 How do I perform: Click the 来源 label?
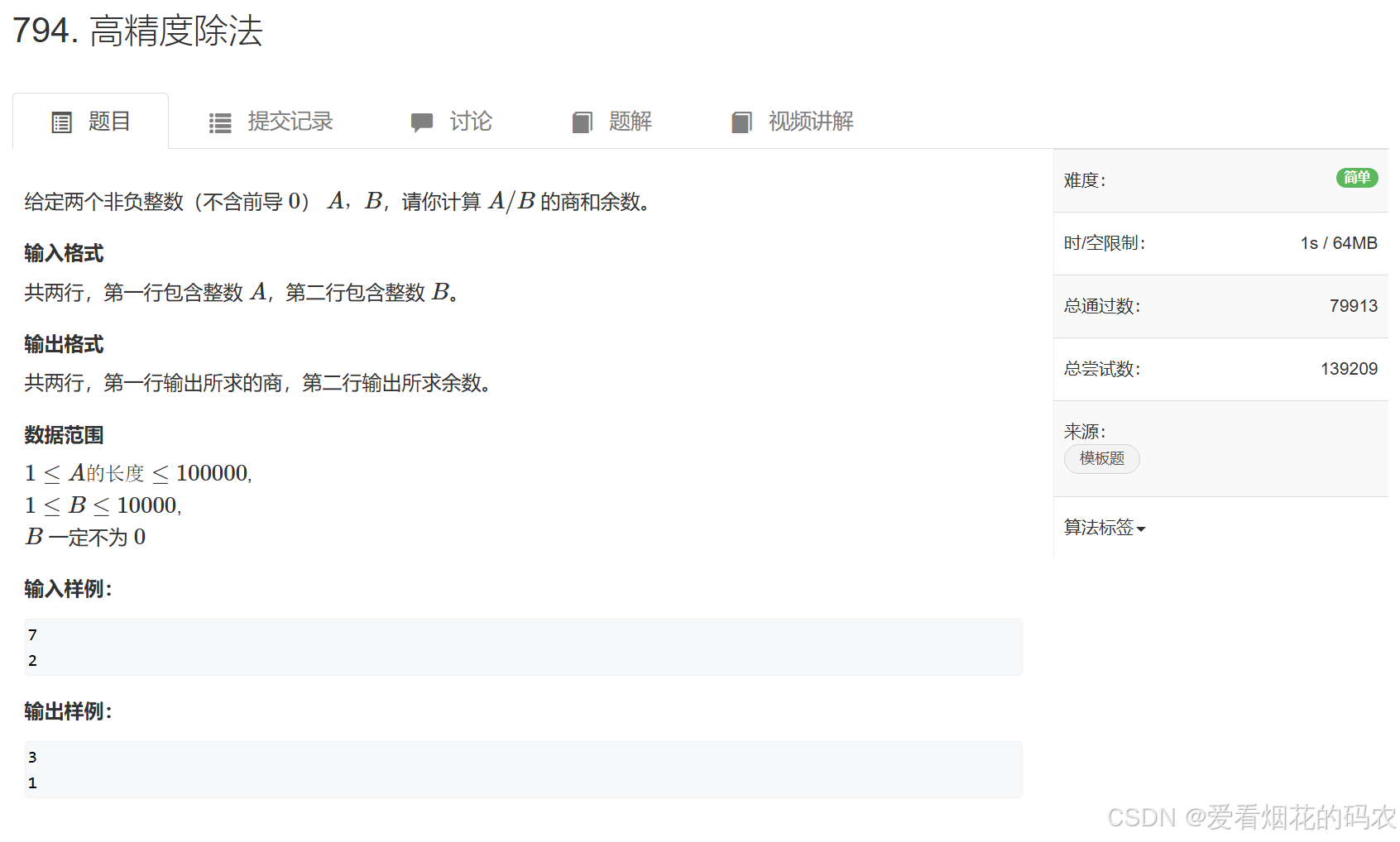(x=1085, y=432)
